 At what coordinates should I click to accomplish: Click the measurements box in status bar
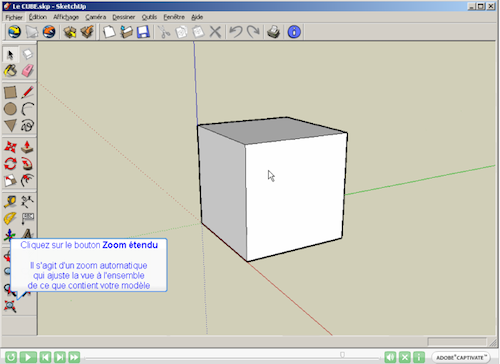(457, 342)
